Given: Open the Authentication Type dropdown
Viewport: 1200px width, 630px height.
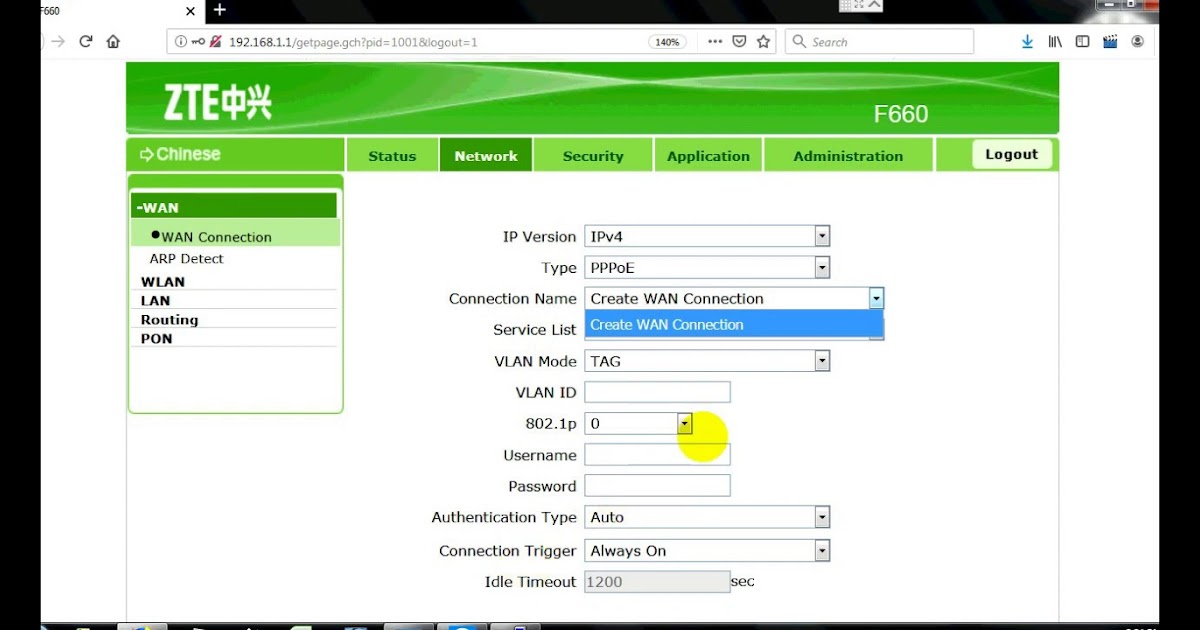Looking at the screenshot, I should (707, 517).
